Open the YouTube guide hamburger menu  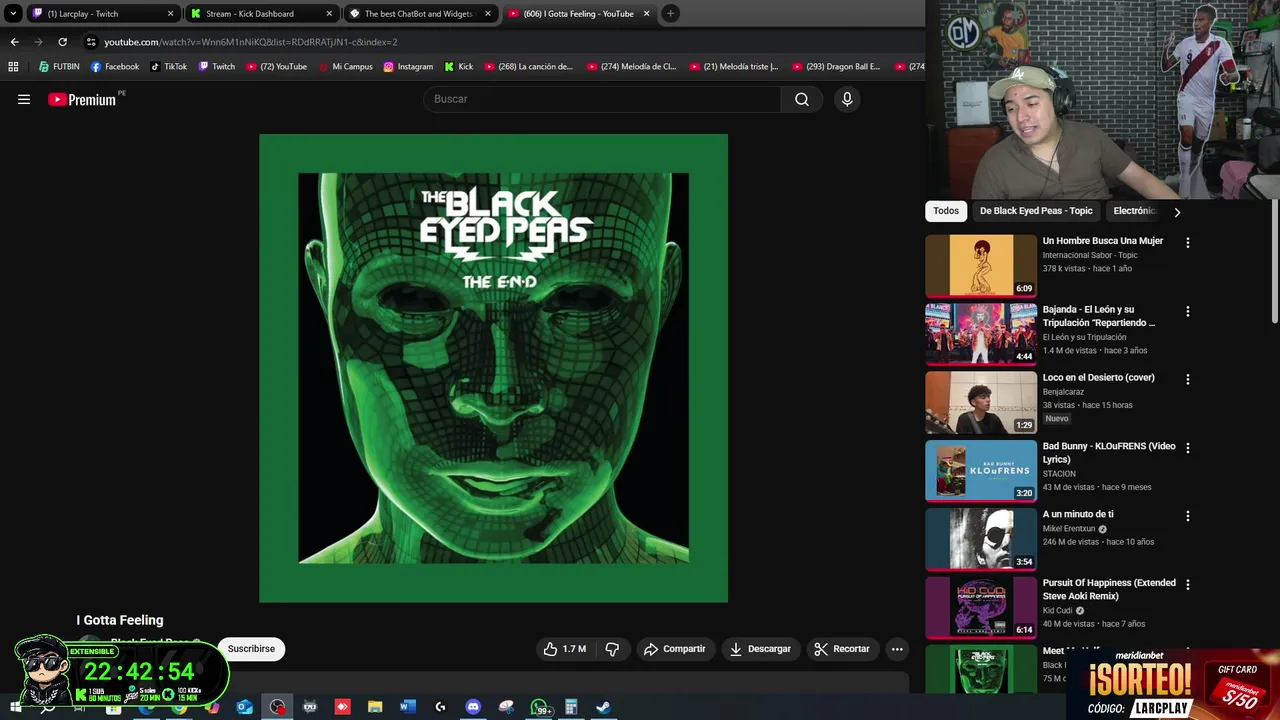coord(24,99)
